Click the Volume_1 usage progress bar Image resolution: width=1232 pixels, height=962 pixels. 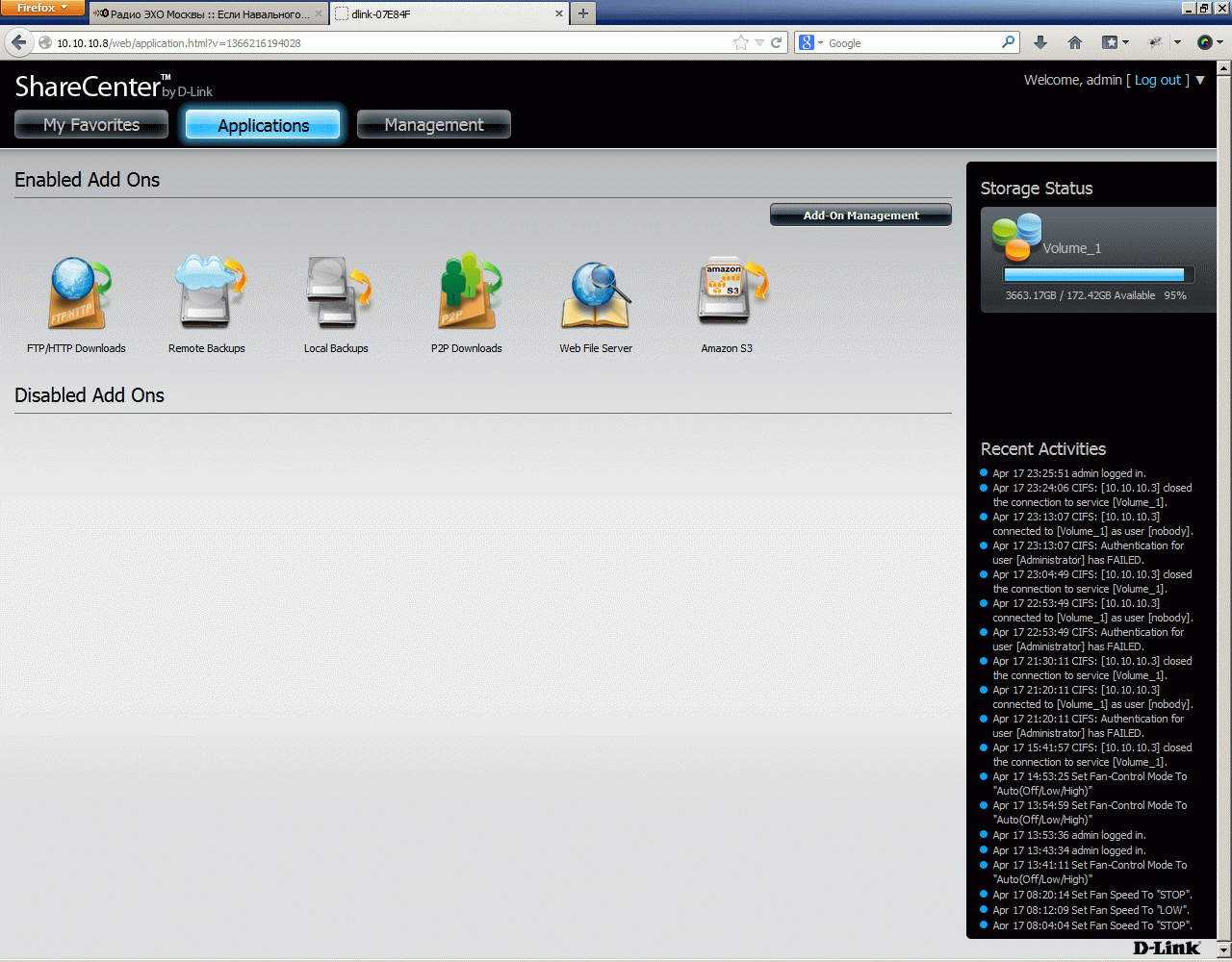(1098, 275)
